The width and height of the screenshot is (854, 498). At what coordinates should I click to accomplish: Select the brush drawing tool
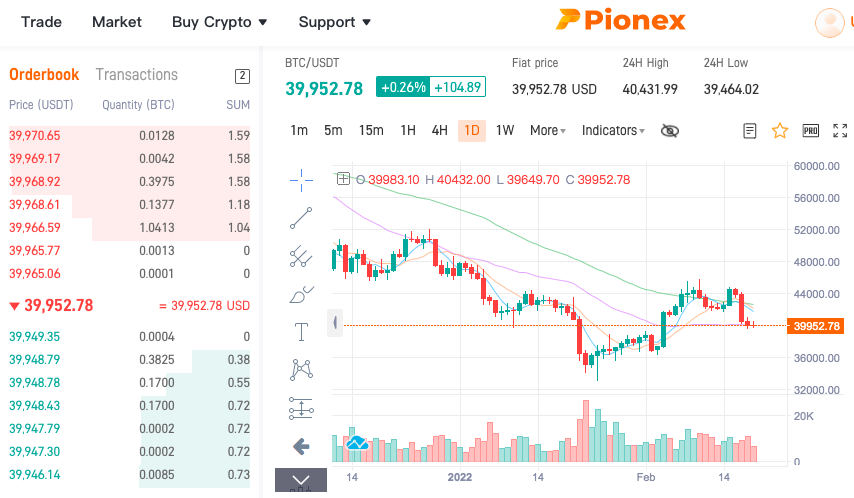click(301, 294)
